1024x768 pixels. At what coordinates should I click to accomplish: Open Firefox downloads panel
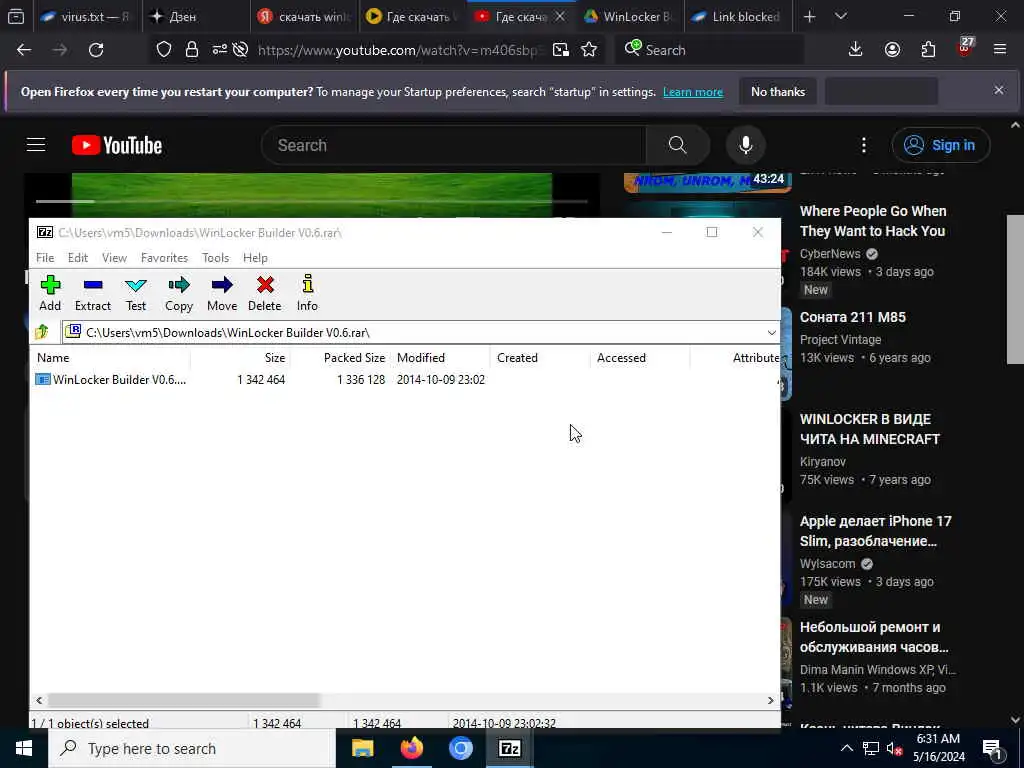coord(856,50)
